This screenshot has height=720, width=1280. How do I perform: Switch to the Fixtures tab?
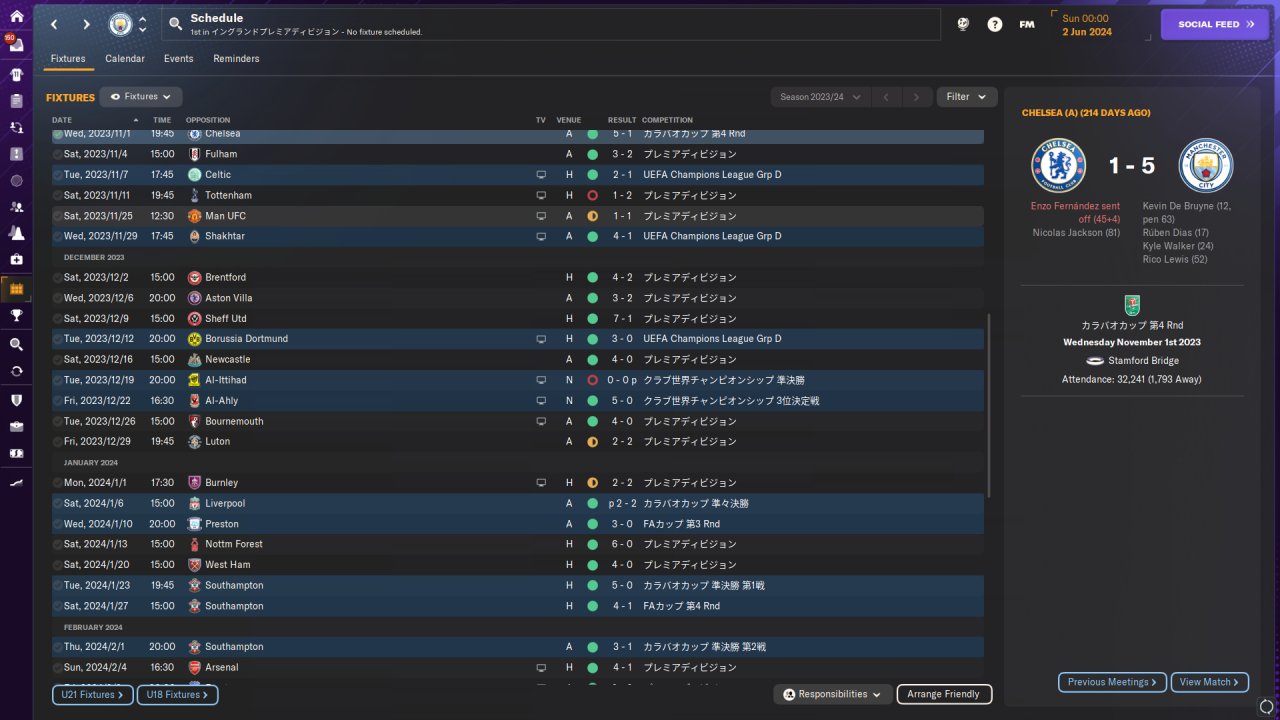pyautogui.click(x=68, y=59)
